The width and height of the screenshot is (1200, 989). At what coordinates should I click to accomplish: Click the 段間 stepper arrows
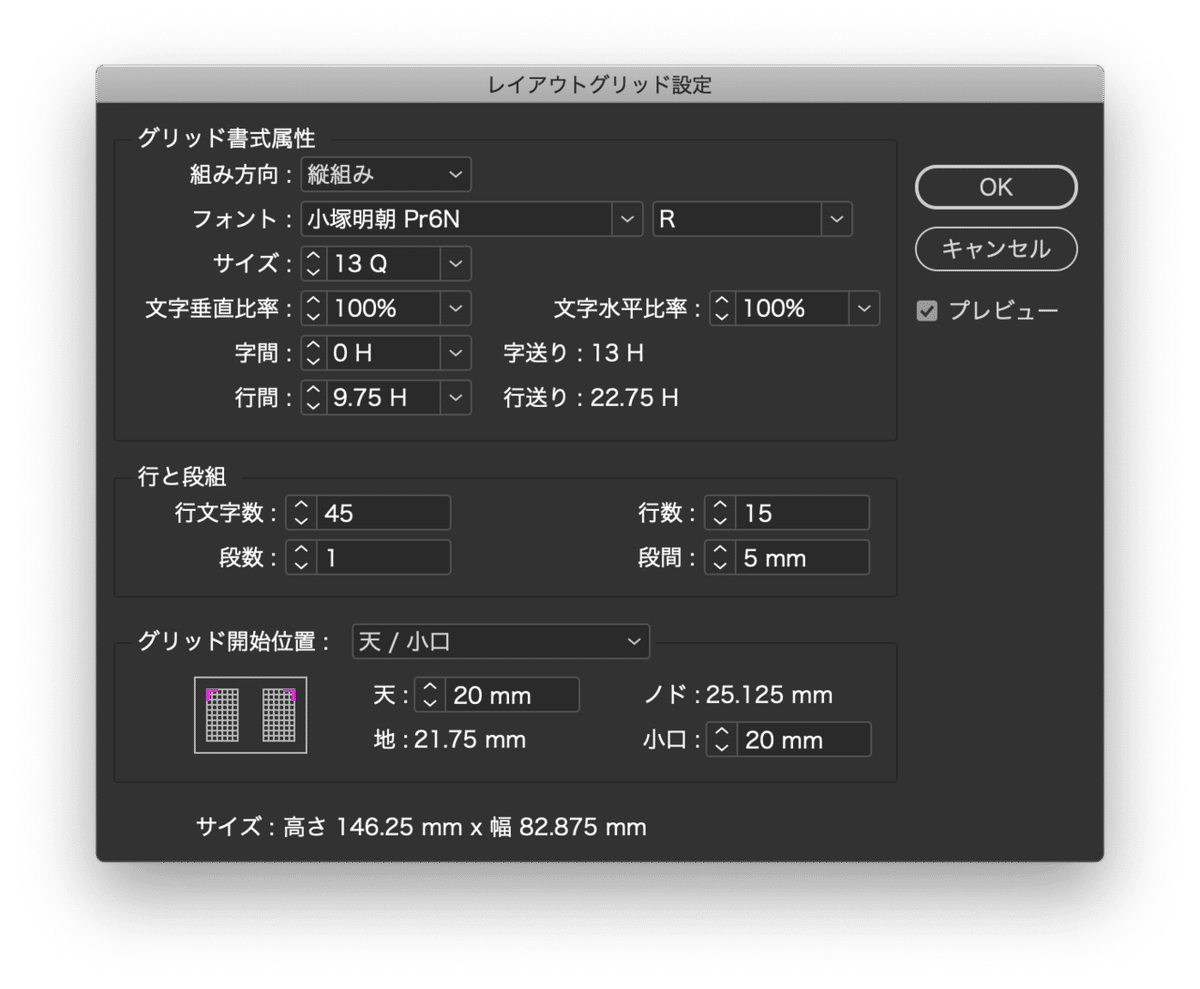pyautogui.click(x=720, y=557)
